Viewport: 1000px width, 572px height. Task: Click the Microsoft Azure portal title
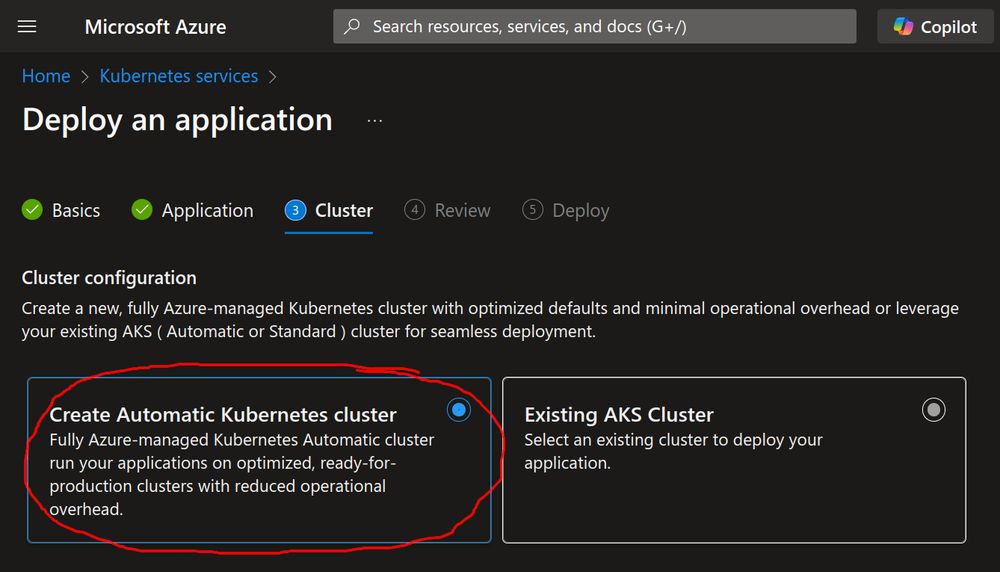[x=155, y=27]
